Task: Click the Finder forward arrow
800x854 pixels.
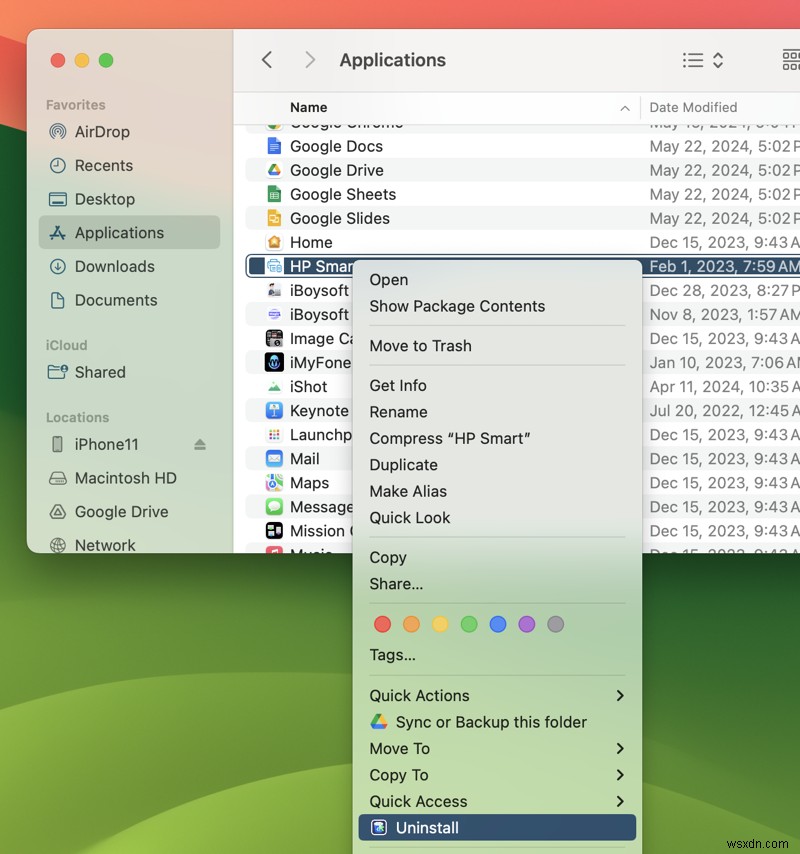Action: pyautogui.click(x=310, y=60)
